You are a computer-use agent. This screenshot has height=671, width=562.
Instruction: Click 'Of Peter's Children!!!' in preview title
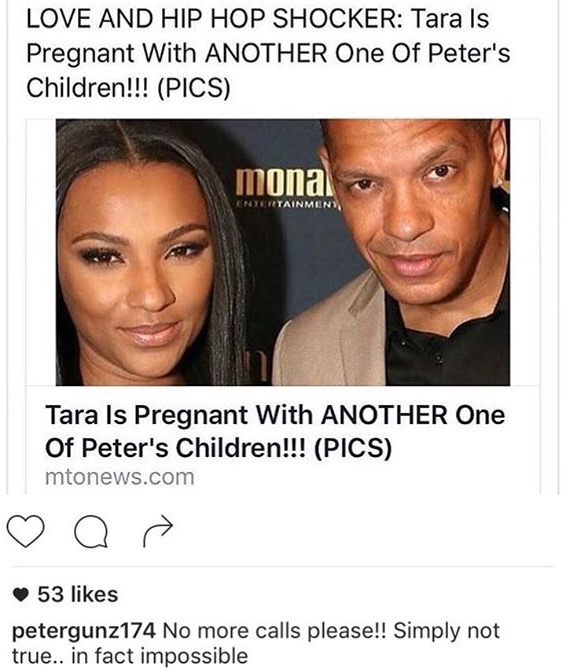(176, 448)
